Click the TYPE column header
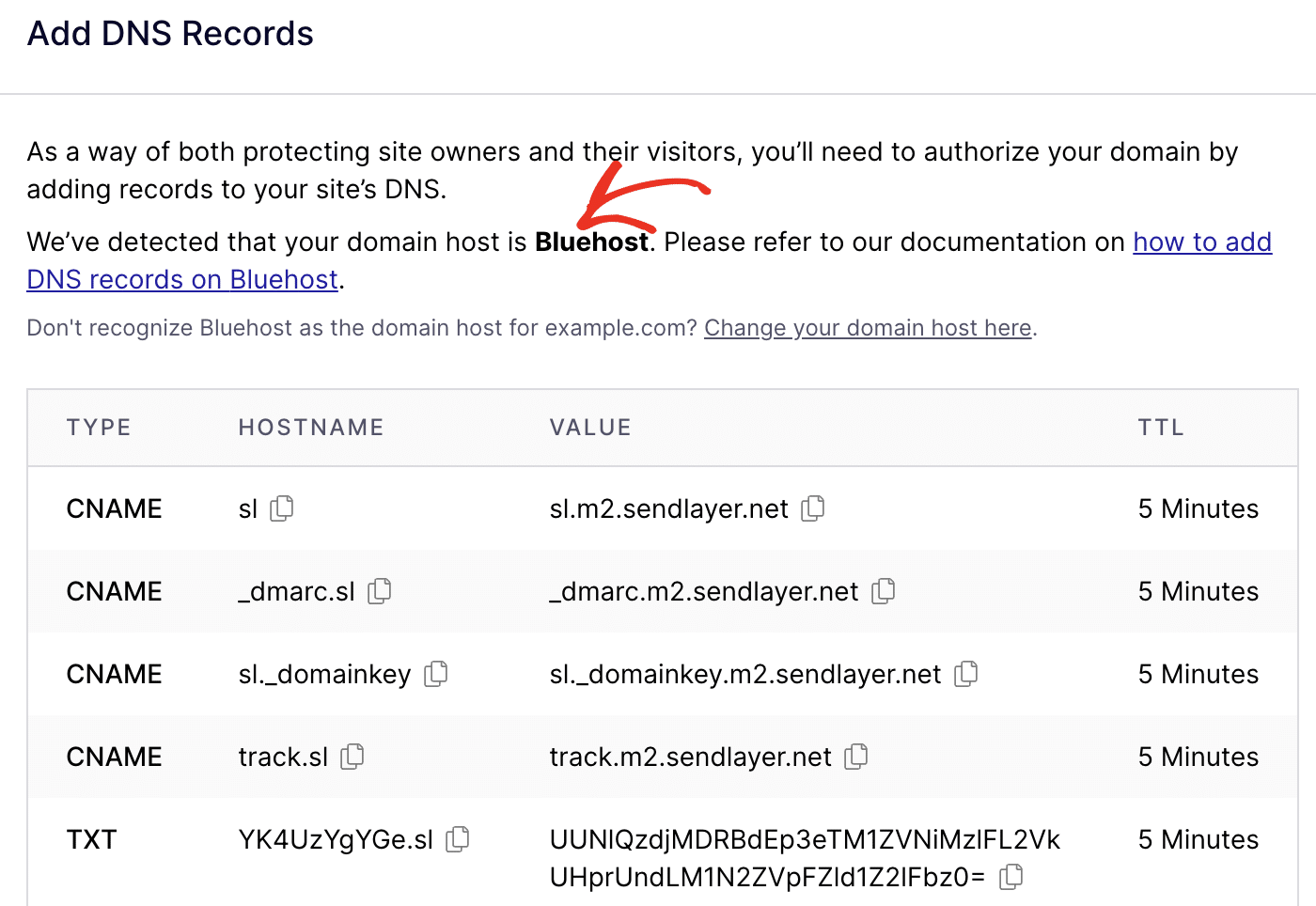Viewport: 1316px width, 906px height. tap(99, 427)
